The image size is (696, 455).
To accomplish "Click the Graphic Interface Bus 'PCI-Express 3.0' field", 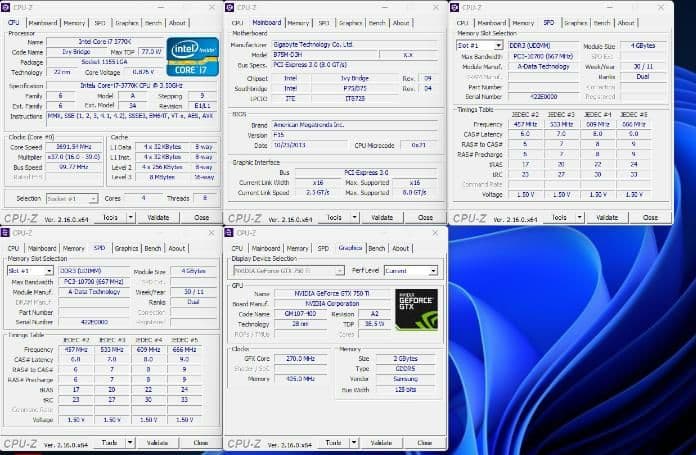I will [x=367, y=172].
